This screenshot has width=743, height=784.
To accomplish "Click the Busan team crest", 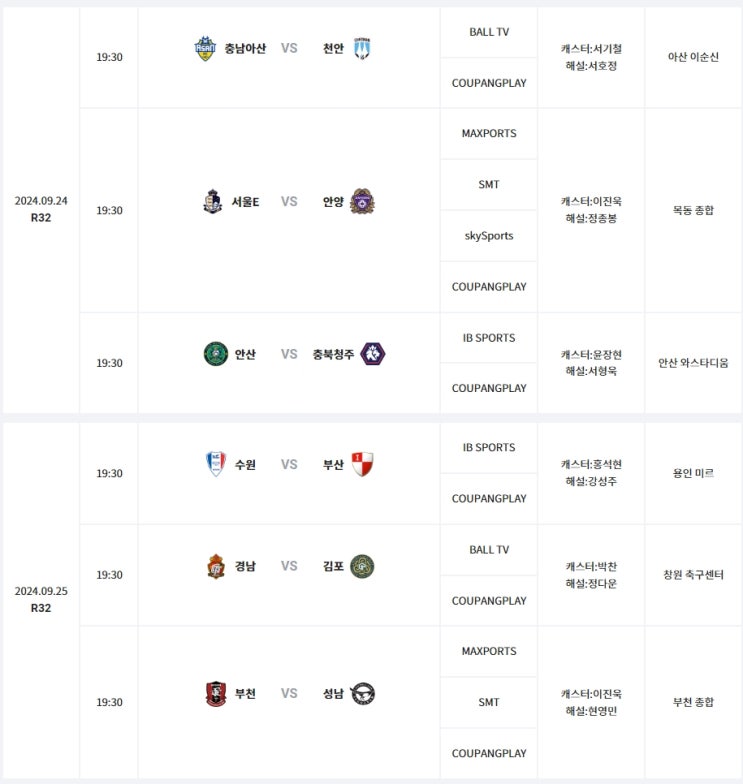I will pyautogui.click(x=362, y=464).
